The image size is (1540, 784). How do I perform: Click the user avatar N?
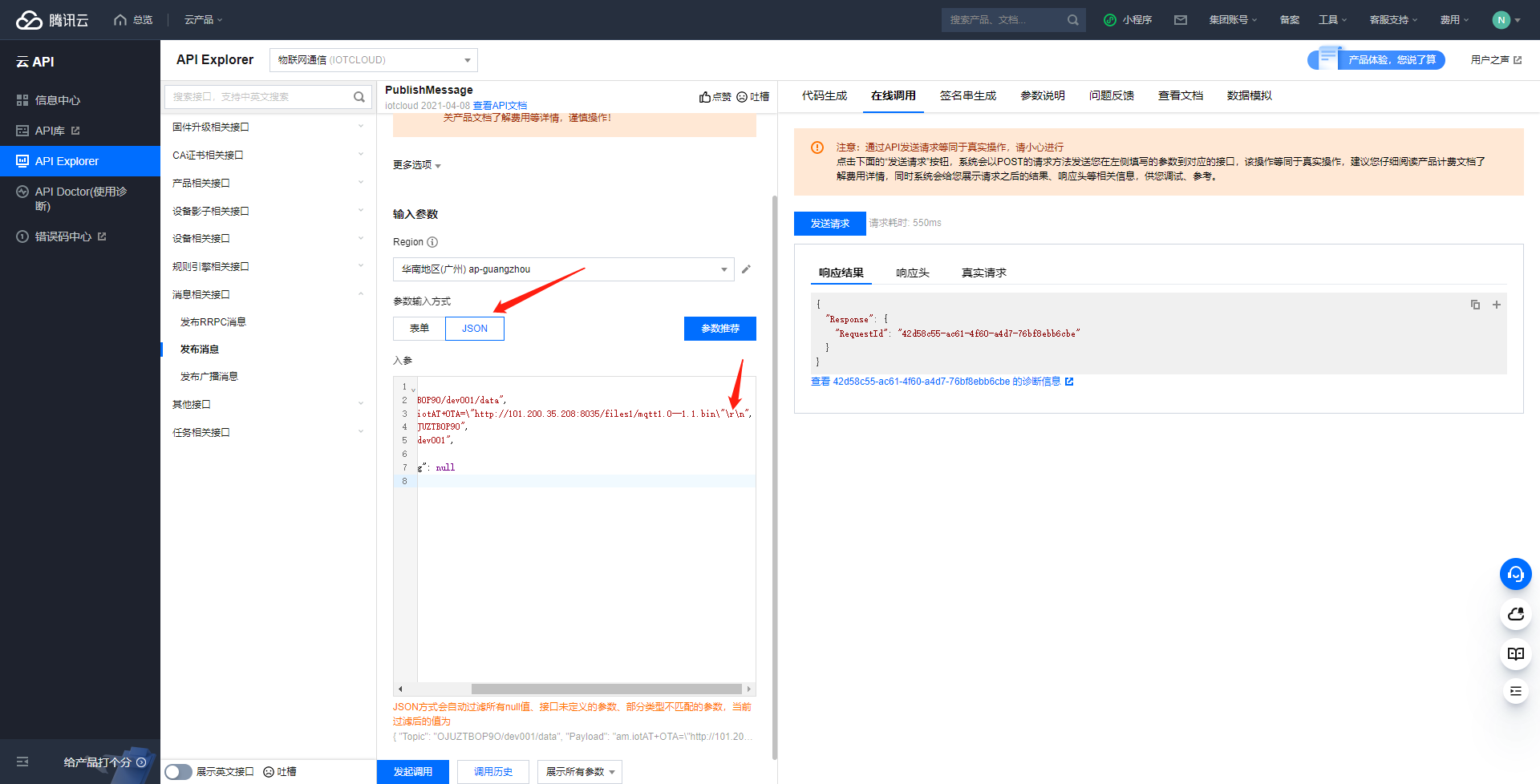coord(1501,20)
